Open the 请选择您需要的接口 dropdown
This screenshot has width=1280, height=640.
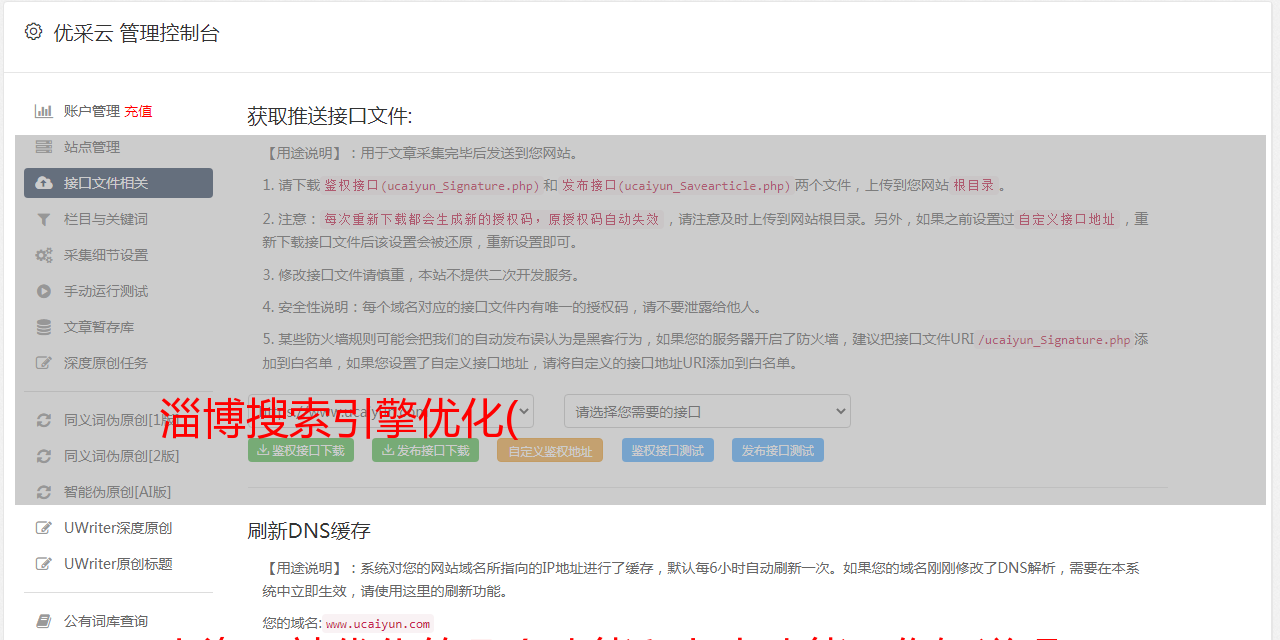(x=707, y=411)
